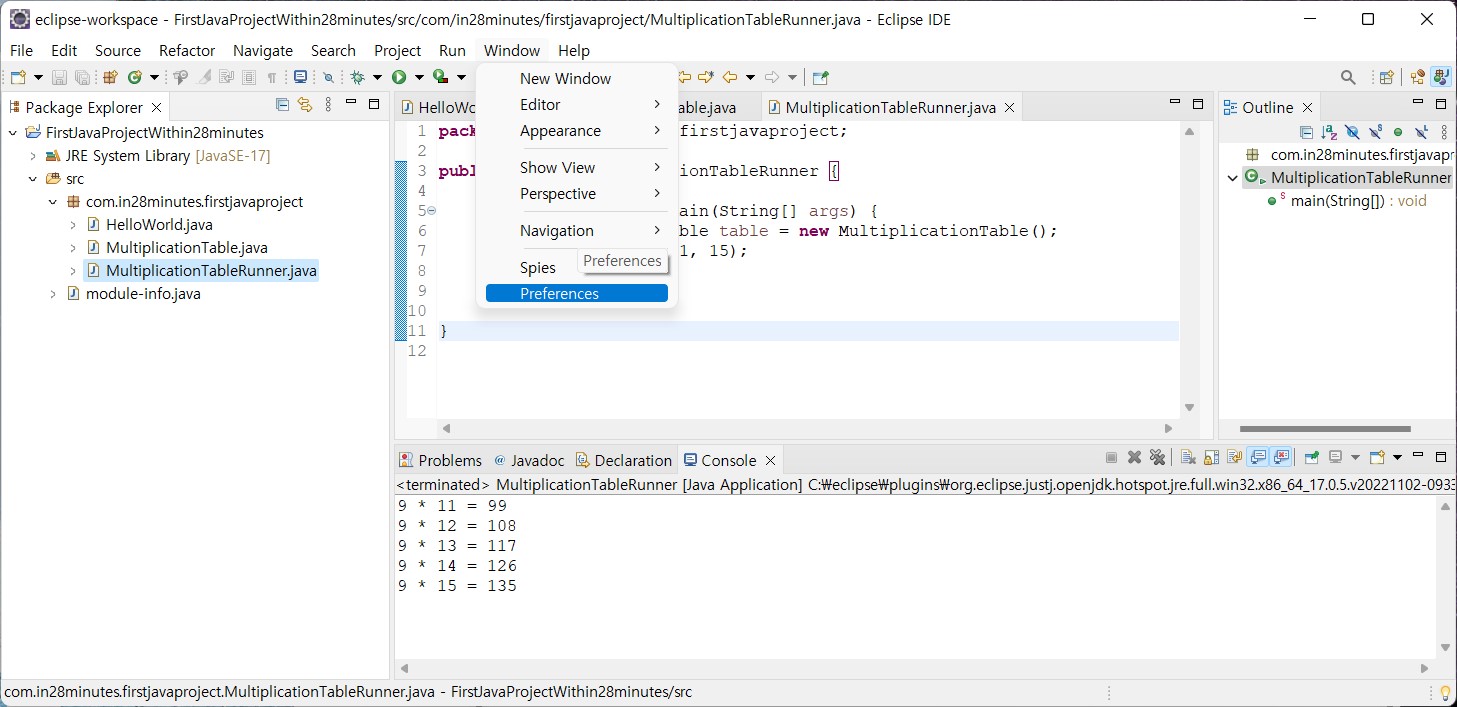The height and width of the screenshot is (707, 1457).
Task: Open Package Explorer View Menu three dots
Action: coord(328,104)
